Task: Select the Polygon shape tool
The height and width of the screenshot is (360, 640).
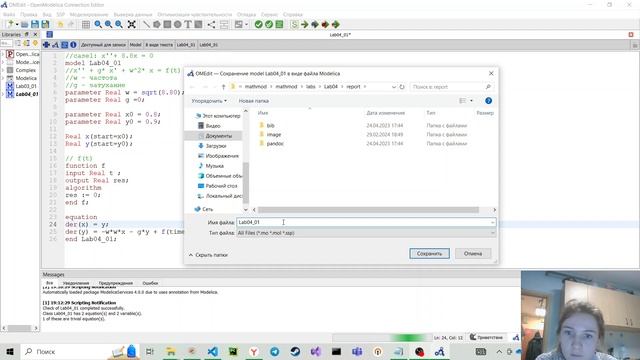Action: 157,24
